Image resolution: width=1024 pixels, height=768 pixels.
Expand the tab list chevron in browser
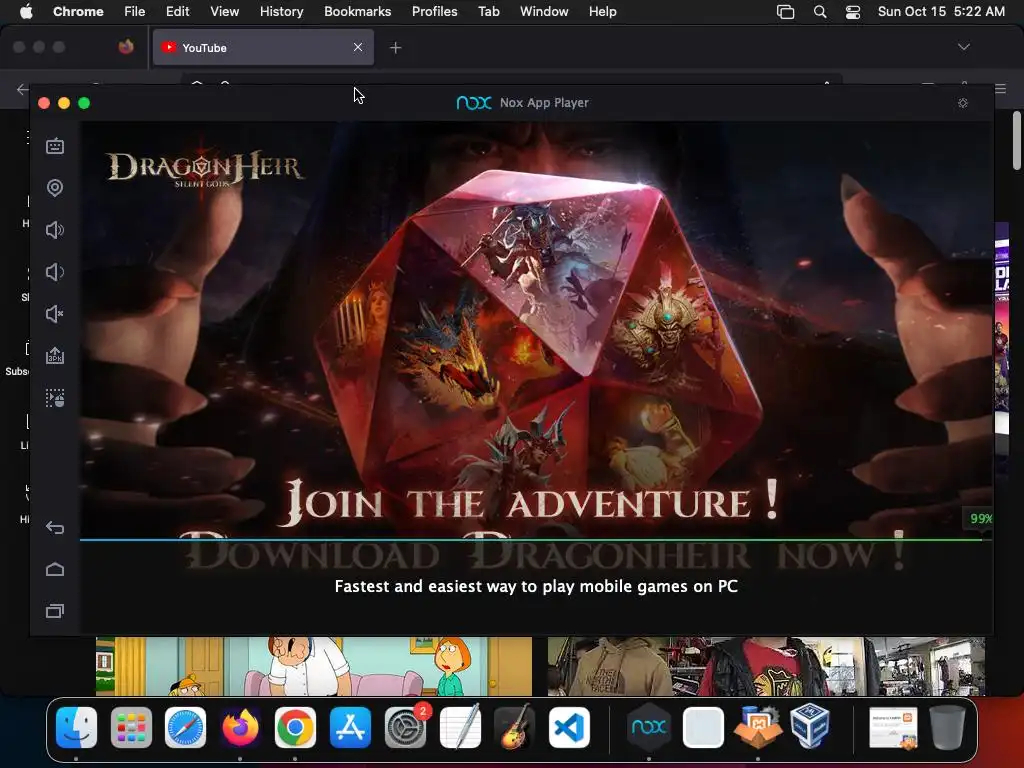point(963,47)
